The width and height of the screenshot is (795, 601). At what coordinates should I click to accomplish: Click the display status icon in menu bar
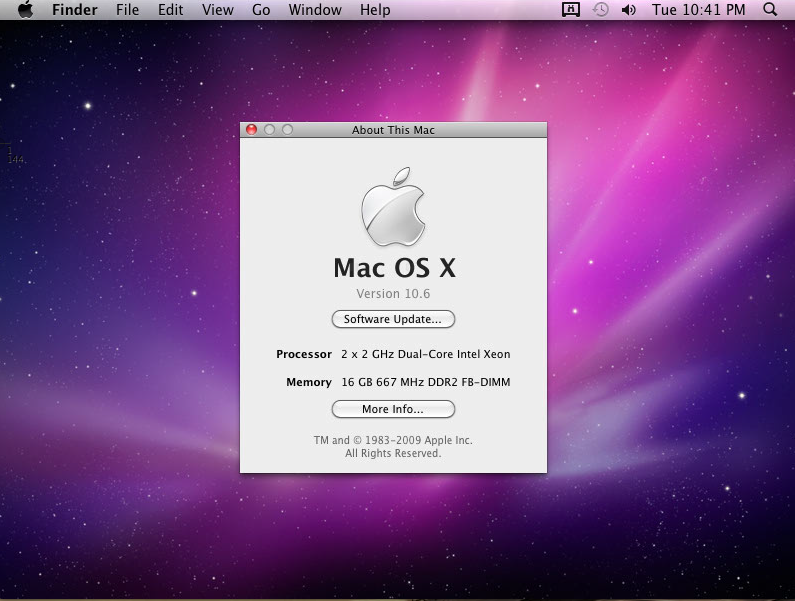click(571, 10)
